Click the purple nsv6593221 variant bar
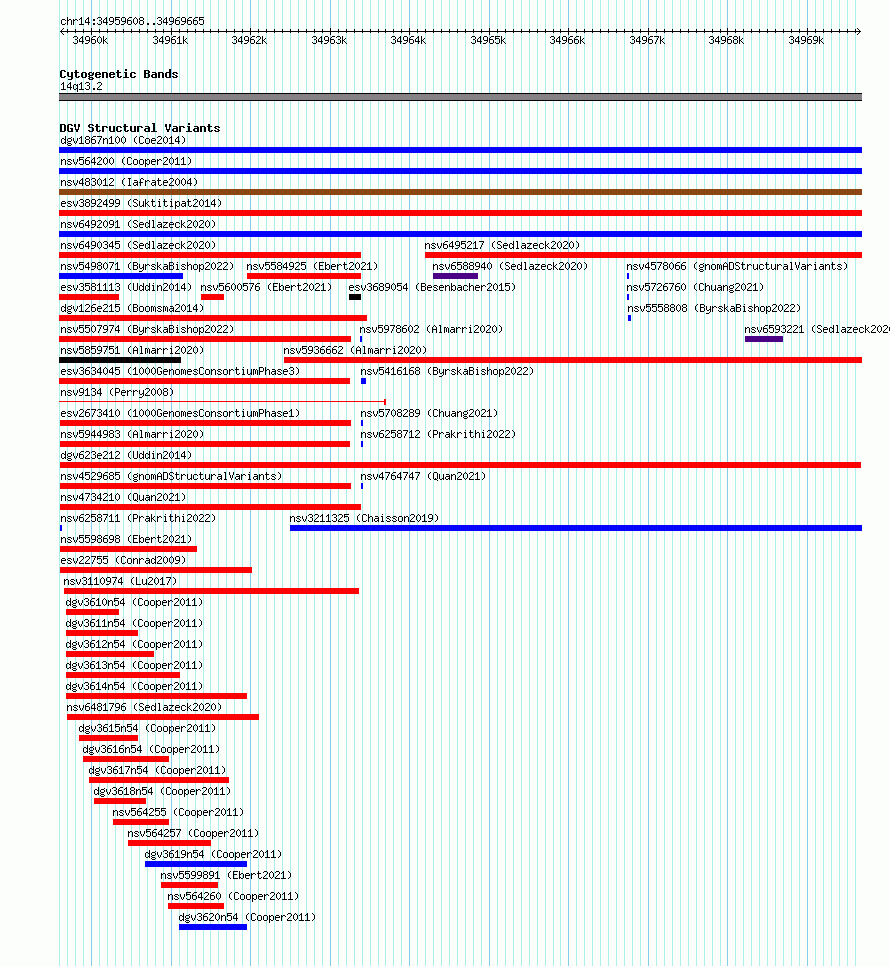Screen dimensions: 890x966 click(764, 339)
